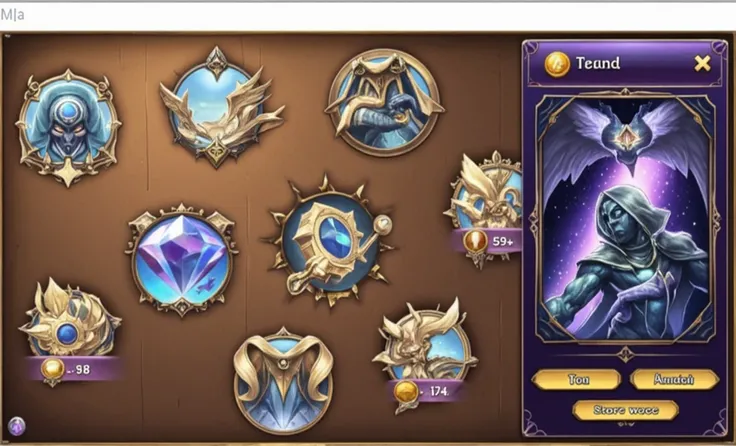Open Store wace button
This screenshot has width=736, height=446.
[625, 410]
